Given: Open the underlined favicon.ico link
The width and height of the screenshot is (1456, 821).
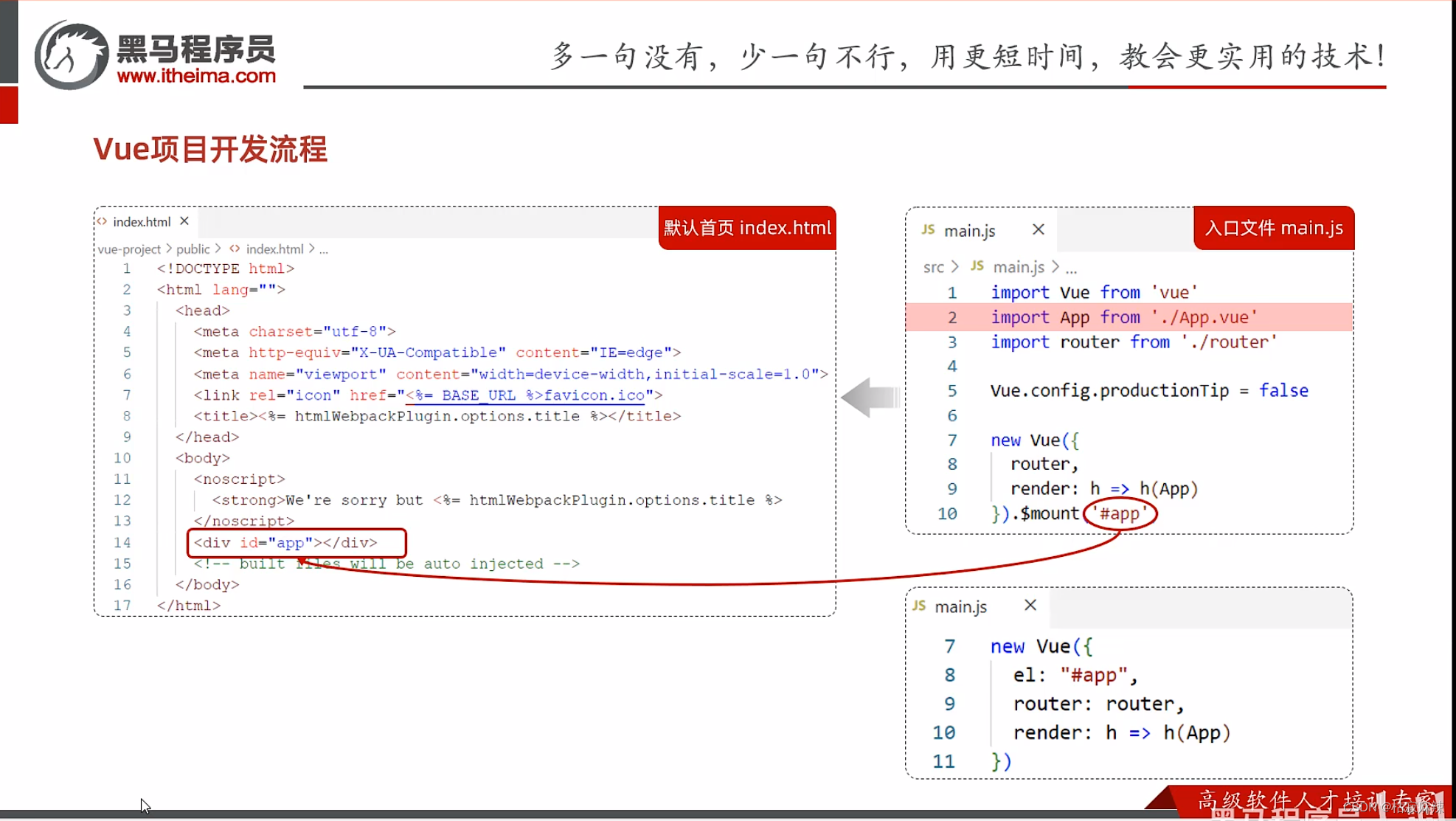Looking at the screenshot, I should click(x=527, y=395).
